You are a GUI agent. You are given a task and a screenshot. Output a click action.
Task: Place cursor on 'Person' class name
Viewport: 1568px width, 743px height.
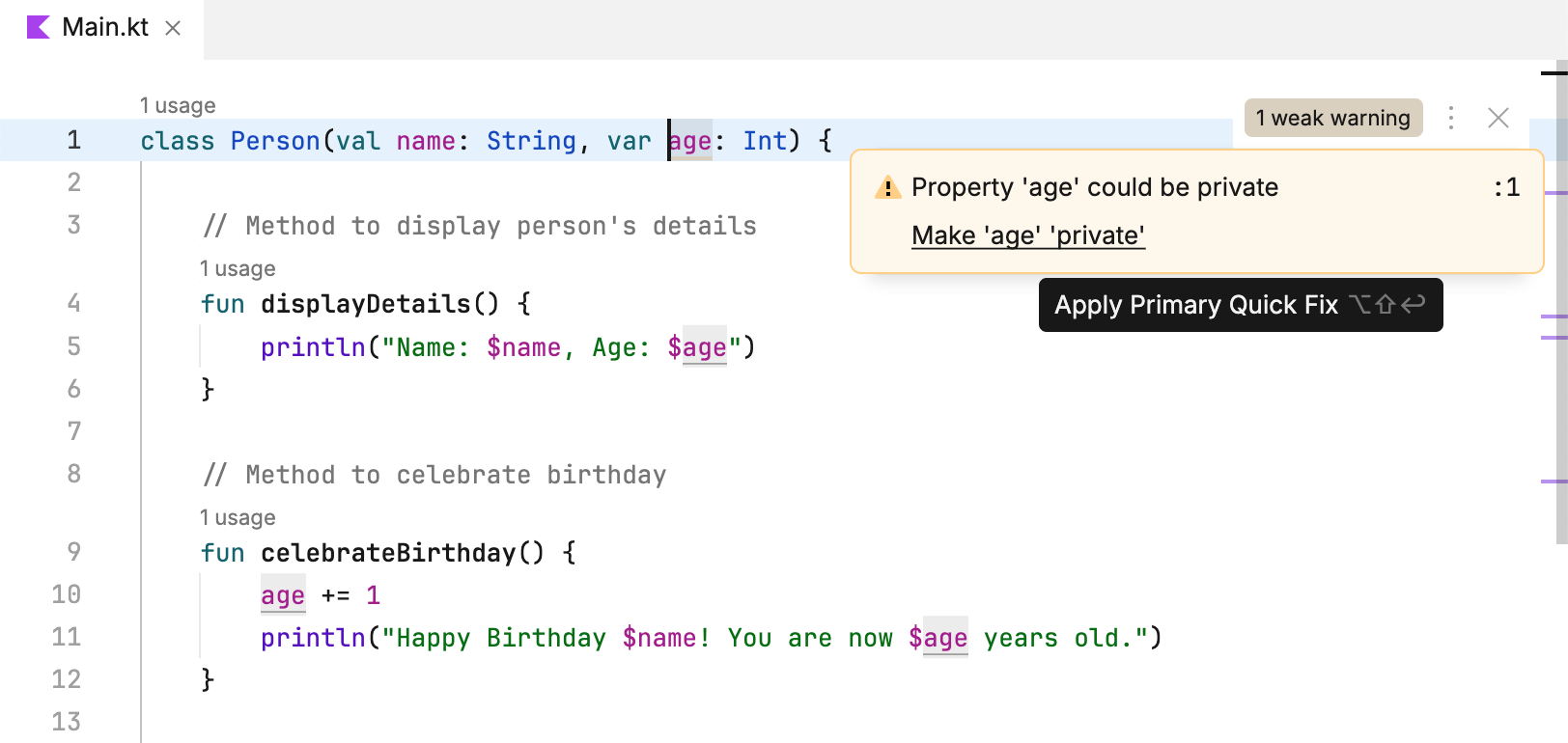(x=275, y=141)
